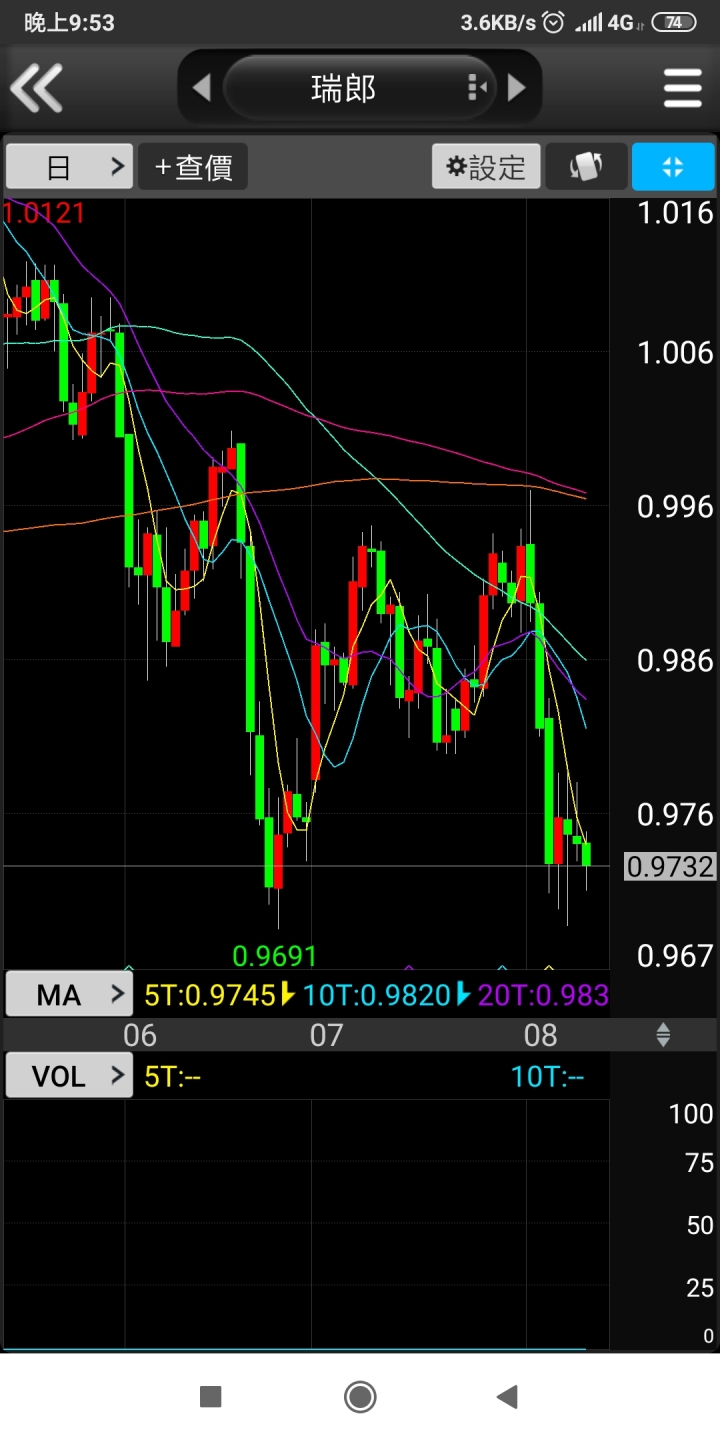Switch to next symbol with right arrow
The width and height of the screenshot is (720, 1440).
coord(516,88)
